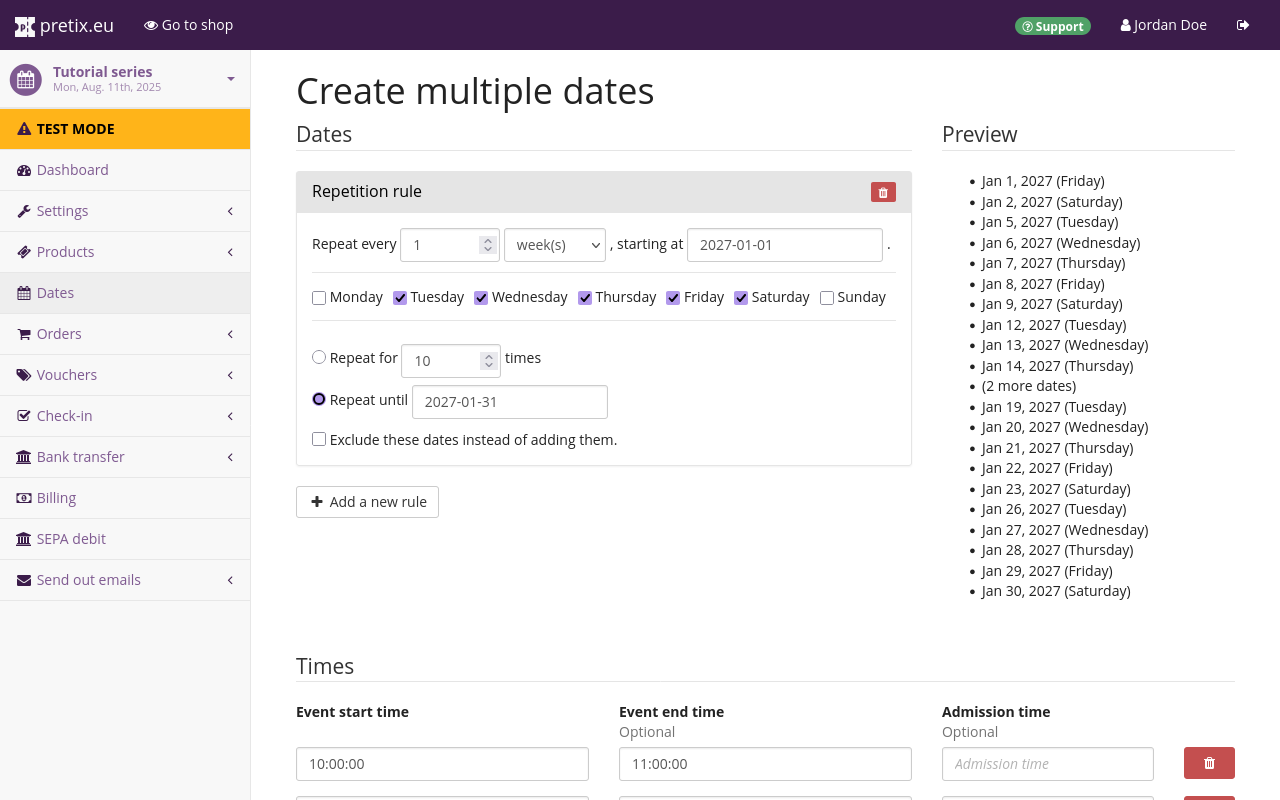Open the Jordan Doe account link
This screenshot has width=1280, height=800.
pyautogui.click(x=1163, y=25)
